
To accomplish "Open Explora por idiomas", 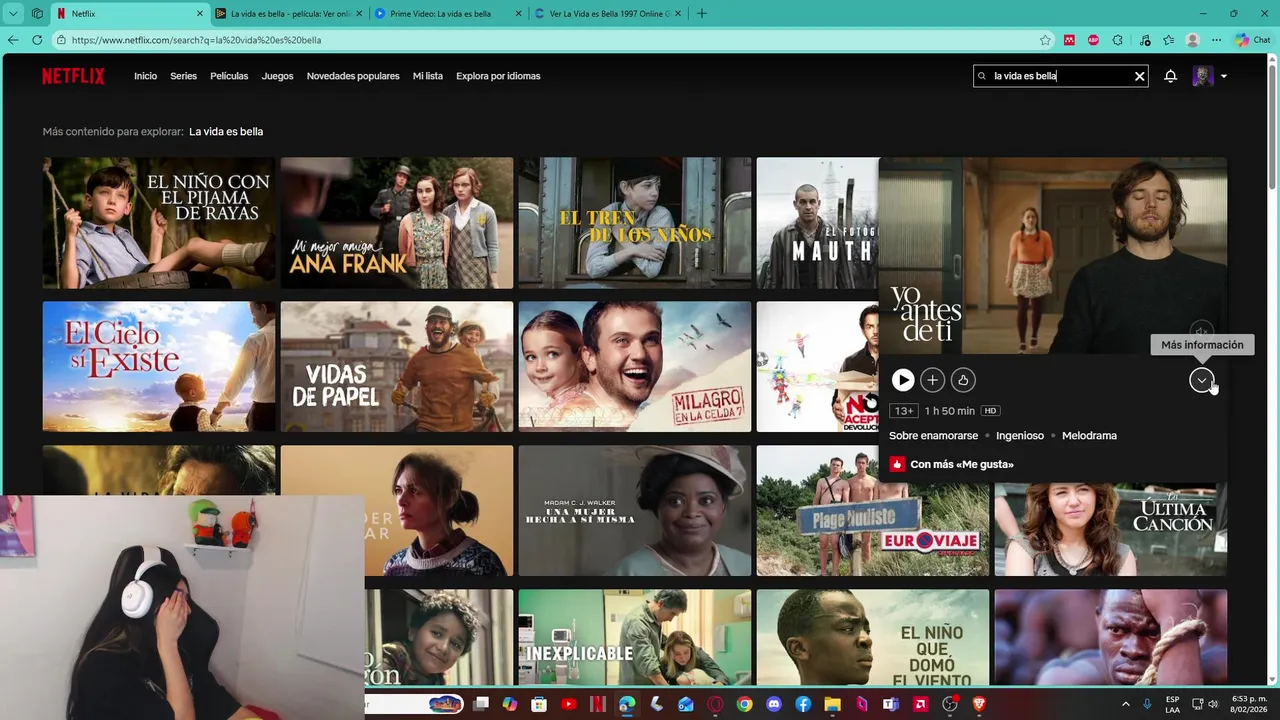I will pyautogui.click(x=498, y=76).
